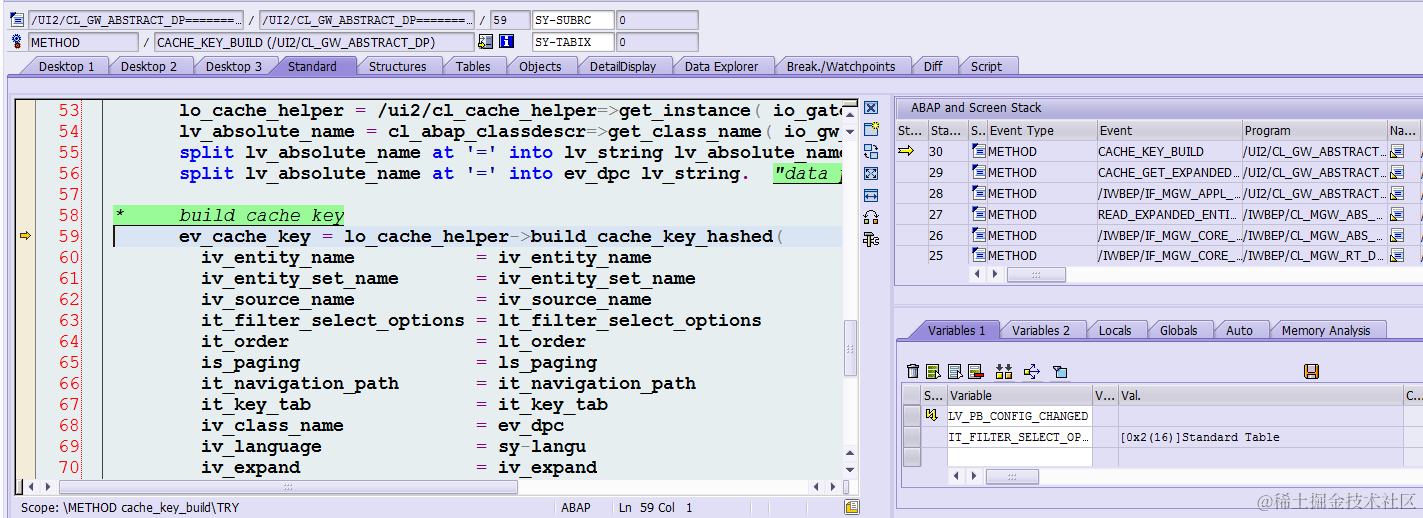Click the program icon at top-left header
The width and height of the screenshot is (1423, 518).
point(15,20)
